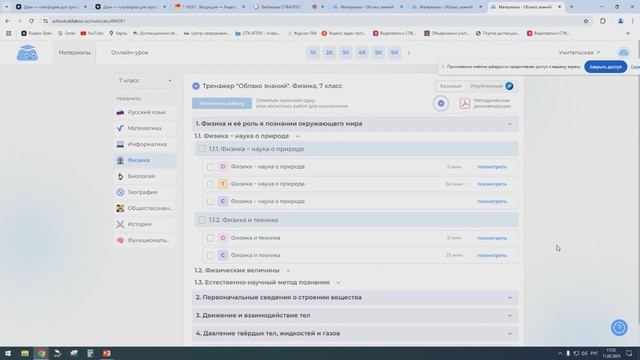Click the Функциональная грамотность brain icon
This screenshot has height=360, width=640.
[120, 240]
